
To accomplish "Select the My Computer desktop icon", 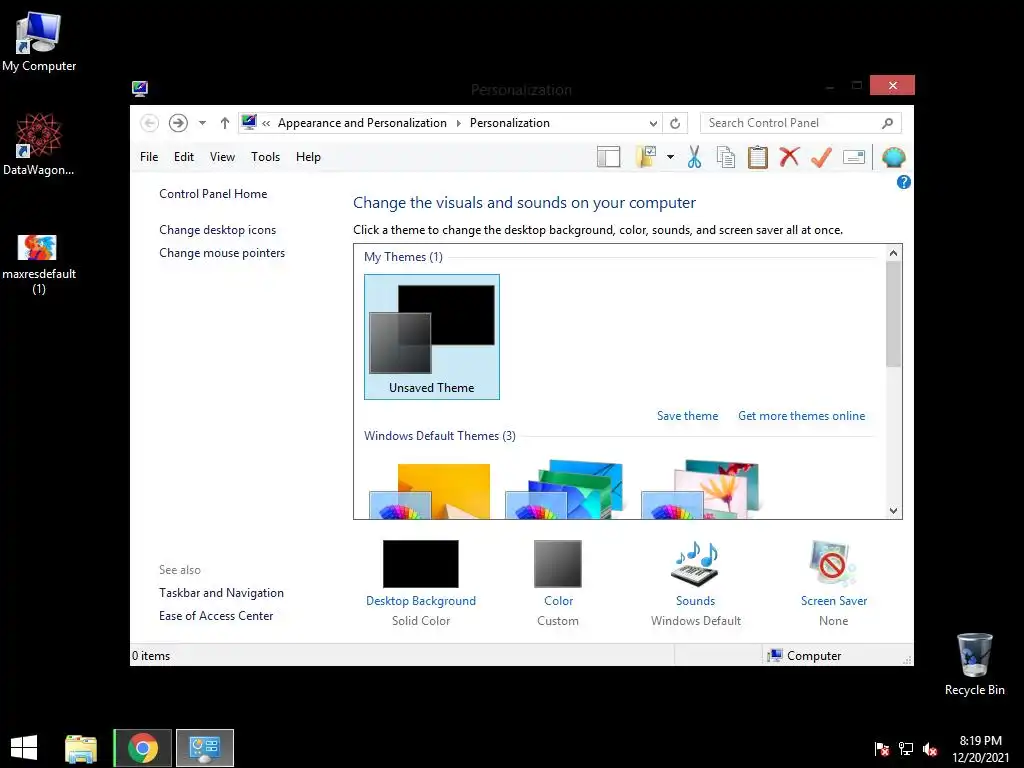I will click(x=39, y=42).
